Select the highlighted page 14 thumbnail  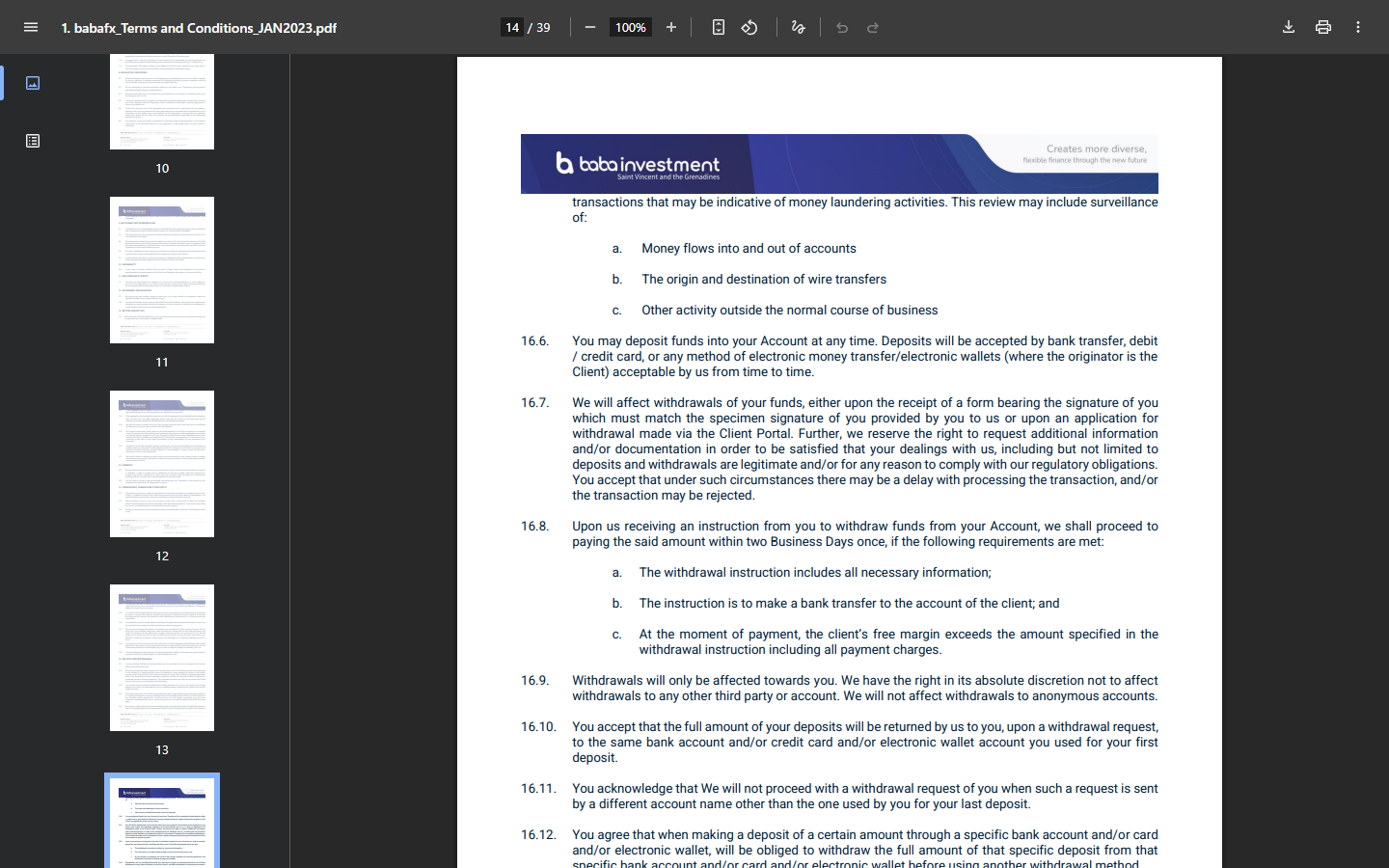[162, 823]
